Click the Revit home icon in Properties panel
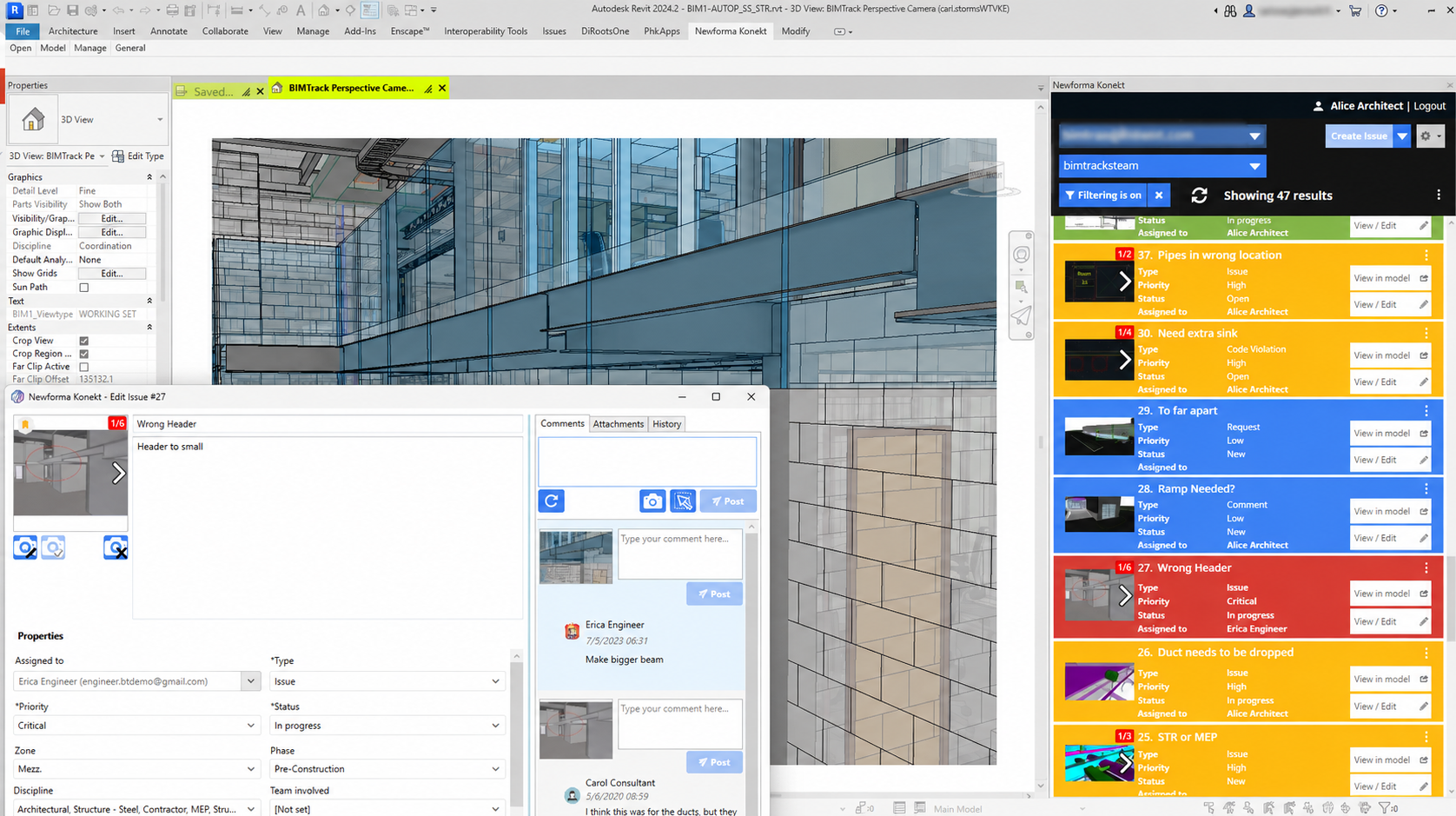1456x816 pixels. click(33, 119)
